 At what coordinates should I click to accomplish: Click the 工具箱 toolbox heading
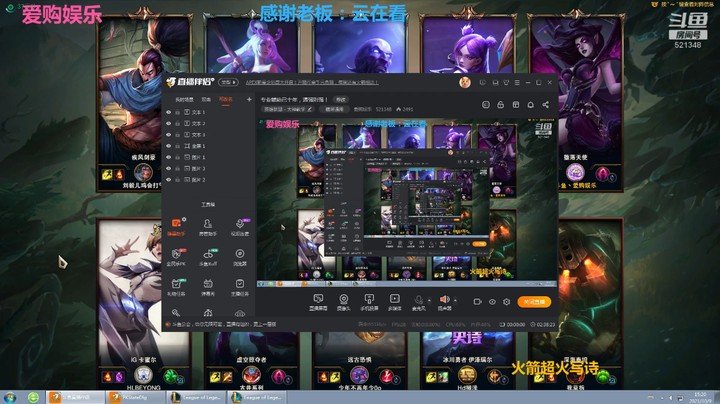[208, 204]
